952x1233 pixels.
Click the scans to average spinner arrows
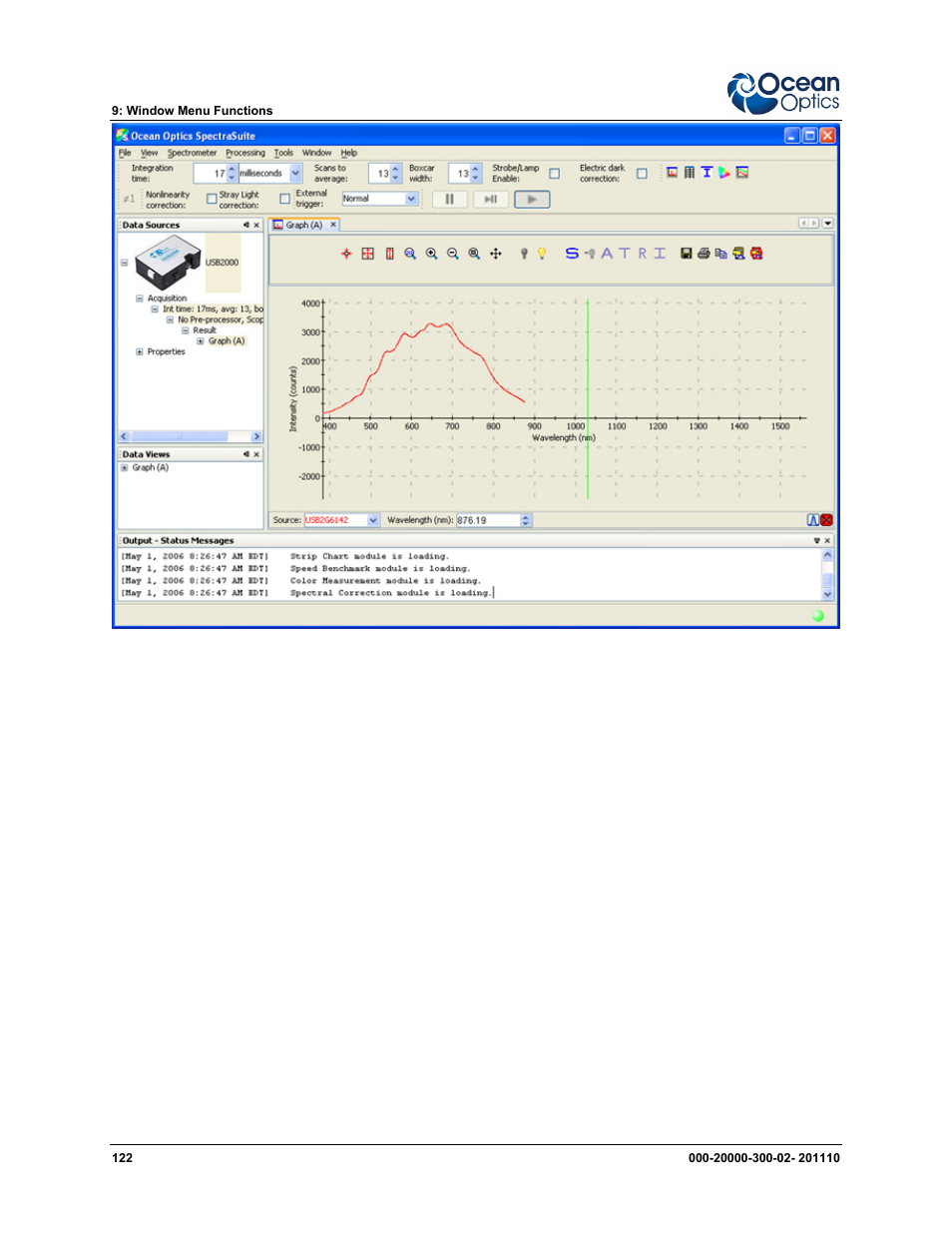396,174
